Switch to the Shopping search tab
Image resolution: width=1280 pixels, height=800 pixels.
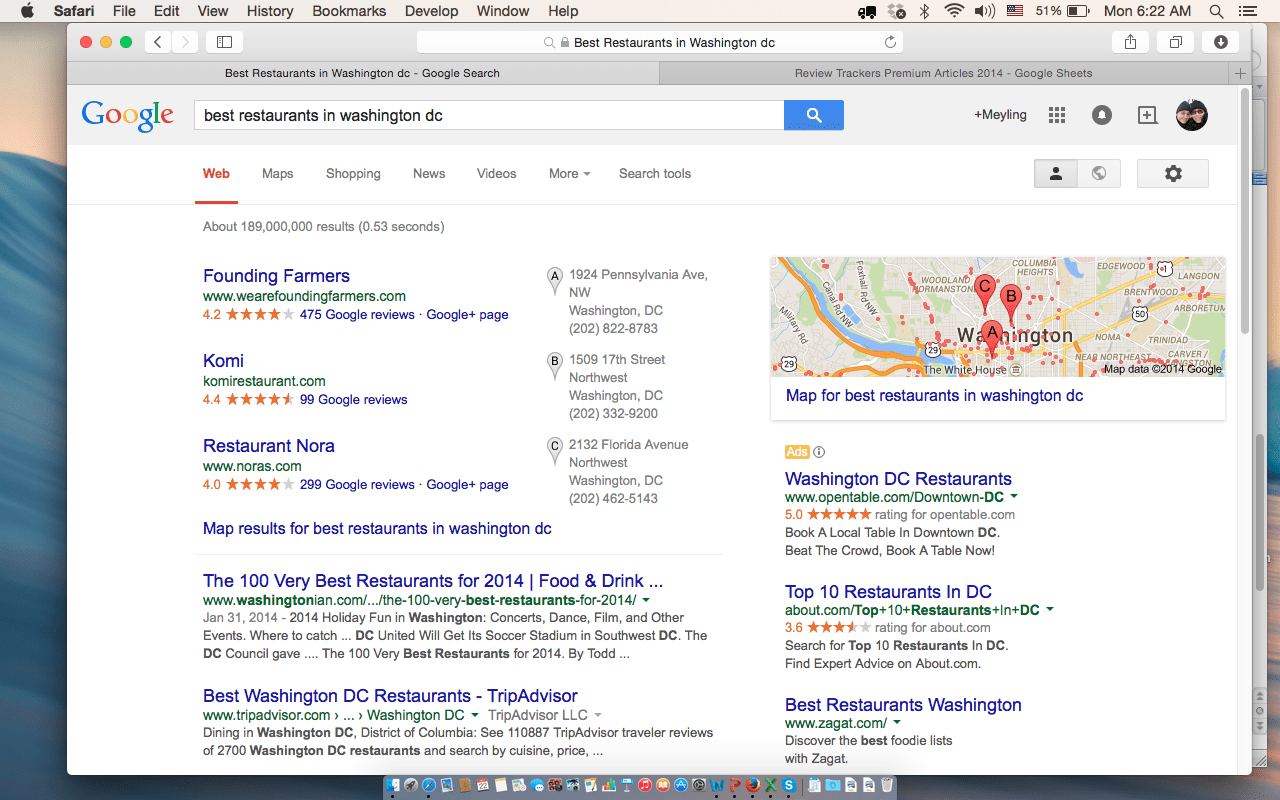tap(353, 173)
